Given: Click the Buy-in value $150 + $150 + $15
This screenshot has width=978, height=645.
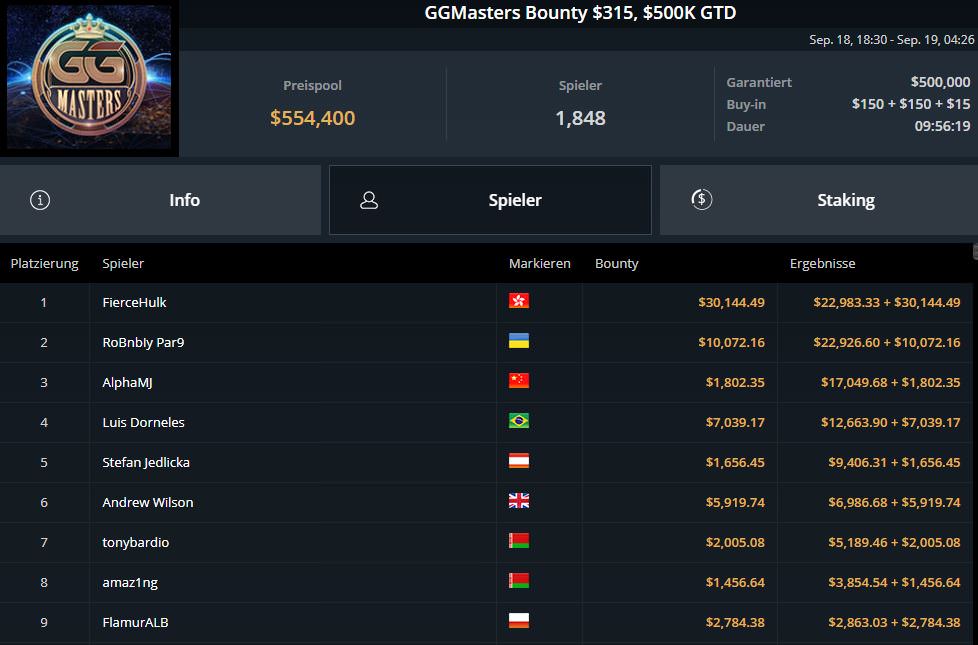Looking at the screenshot, I should click(911, 104).
